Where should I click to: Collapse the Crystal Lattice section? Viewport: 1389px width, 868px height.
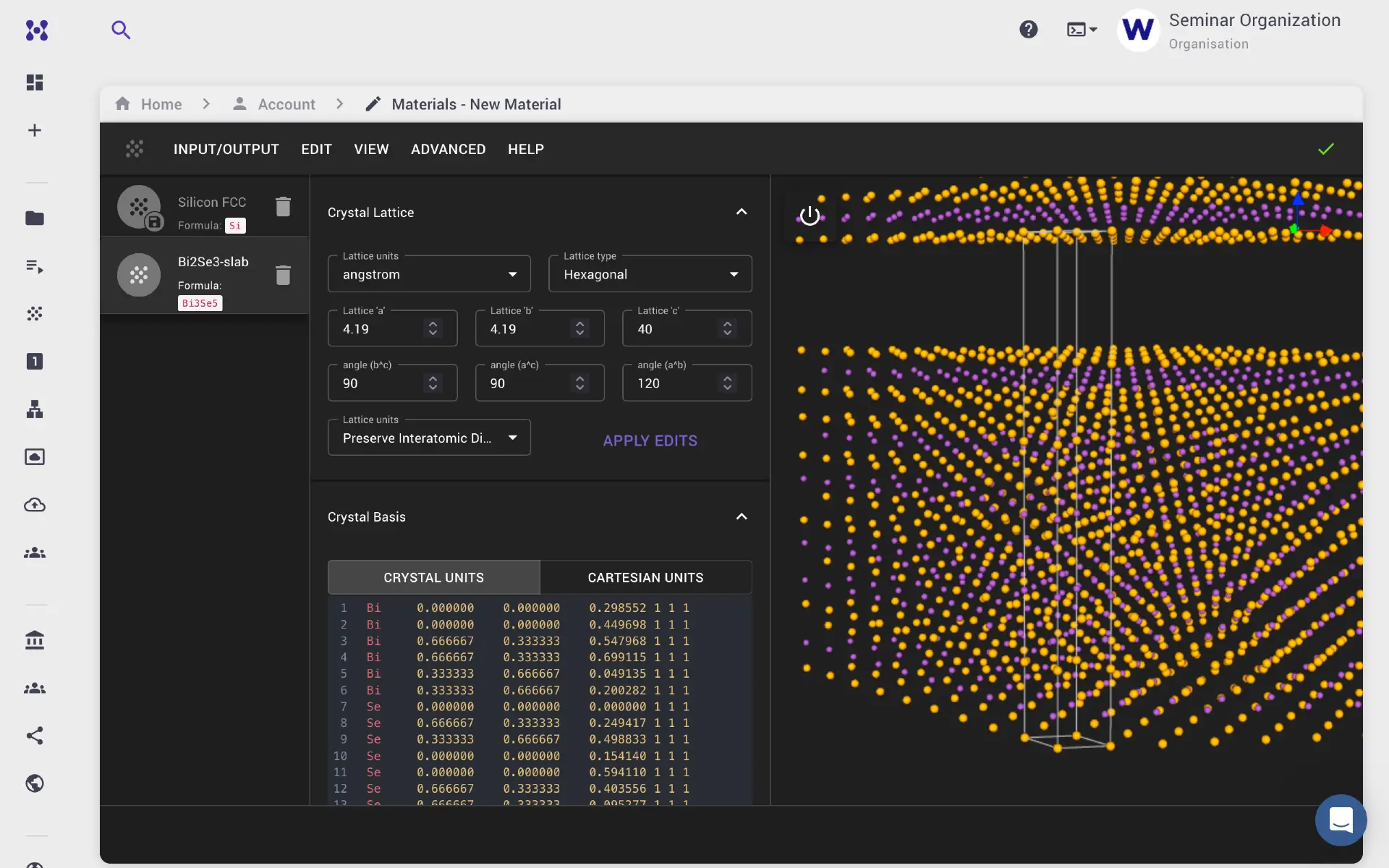[x=742, y=212]
